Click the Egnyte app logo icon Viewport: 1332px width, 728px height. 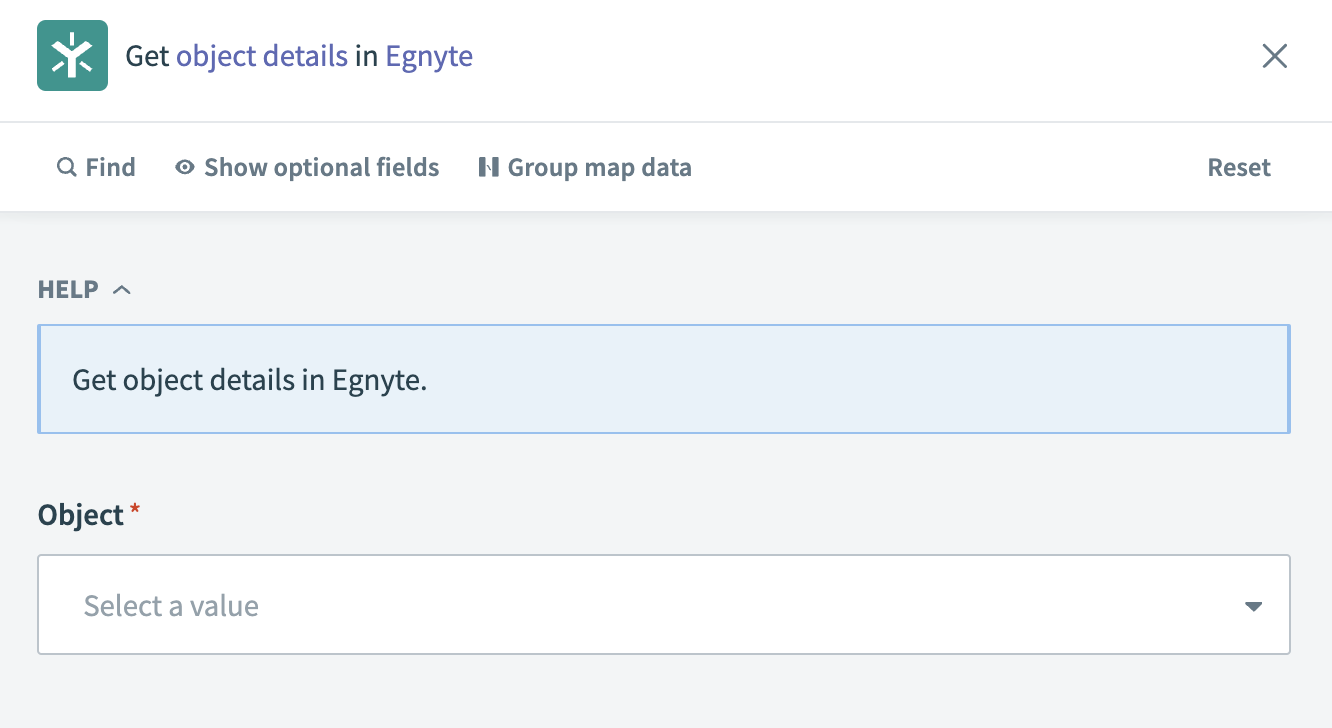coord(72,56)
